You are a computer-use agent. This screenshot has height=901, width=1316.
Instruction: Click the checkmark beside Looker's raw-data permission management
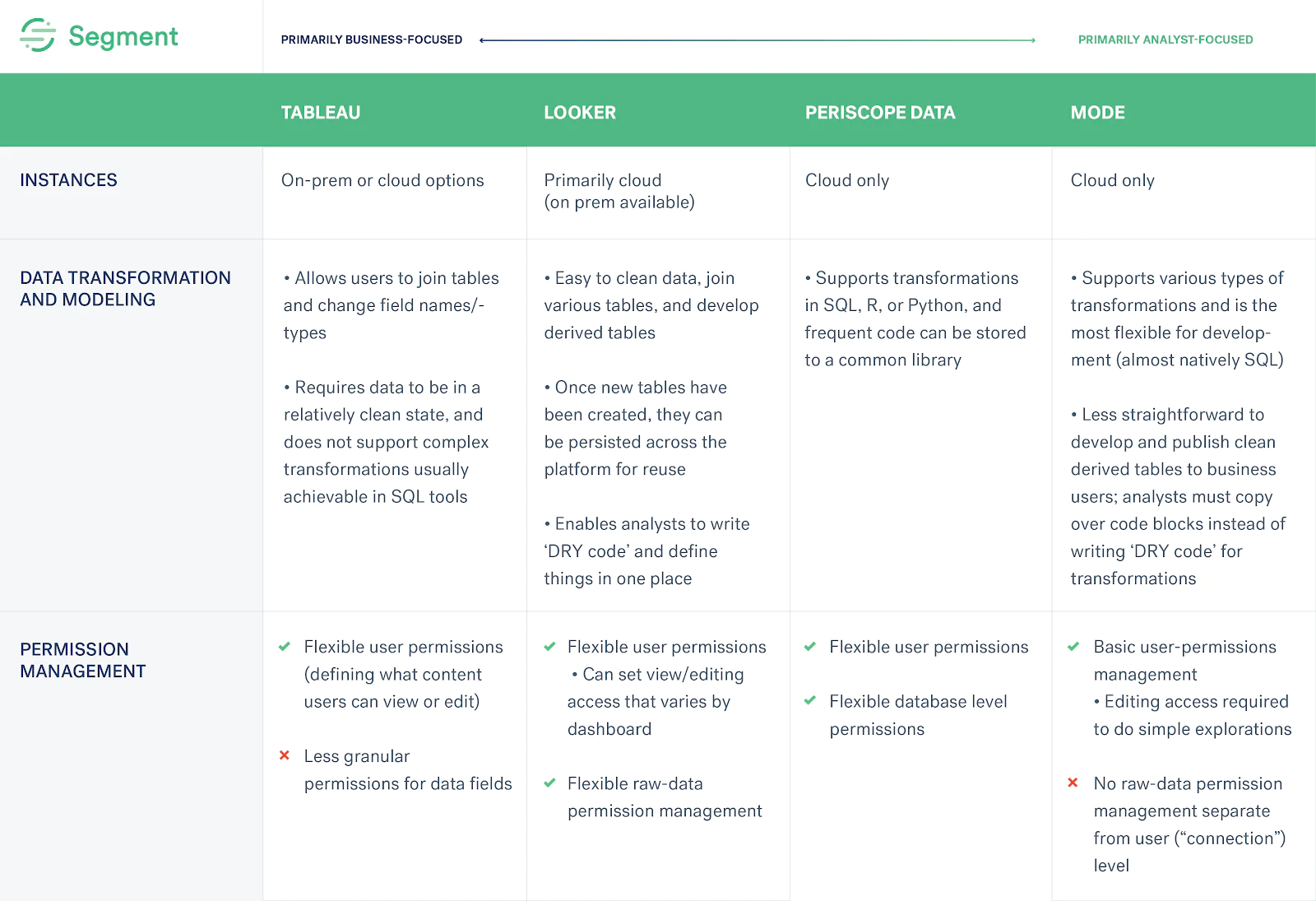click(x=548, y=784)
